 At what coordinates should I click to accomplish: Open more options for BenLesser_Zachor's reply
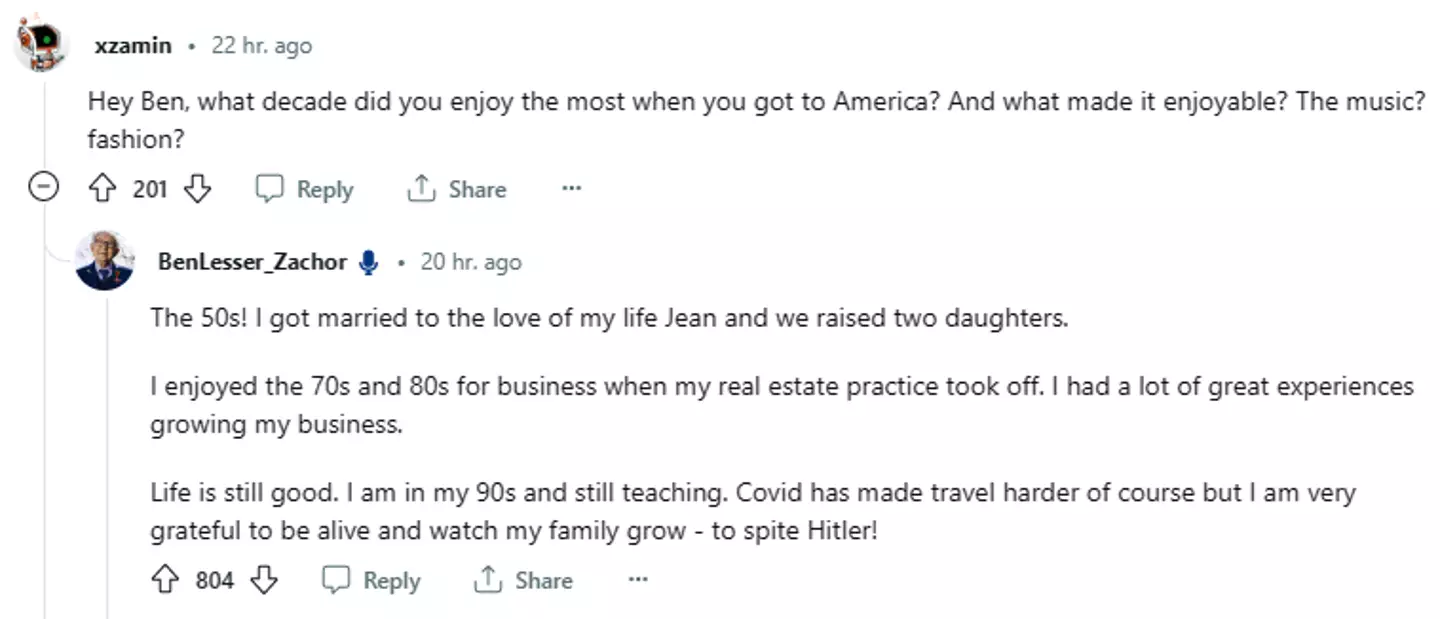[637, 580]
